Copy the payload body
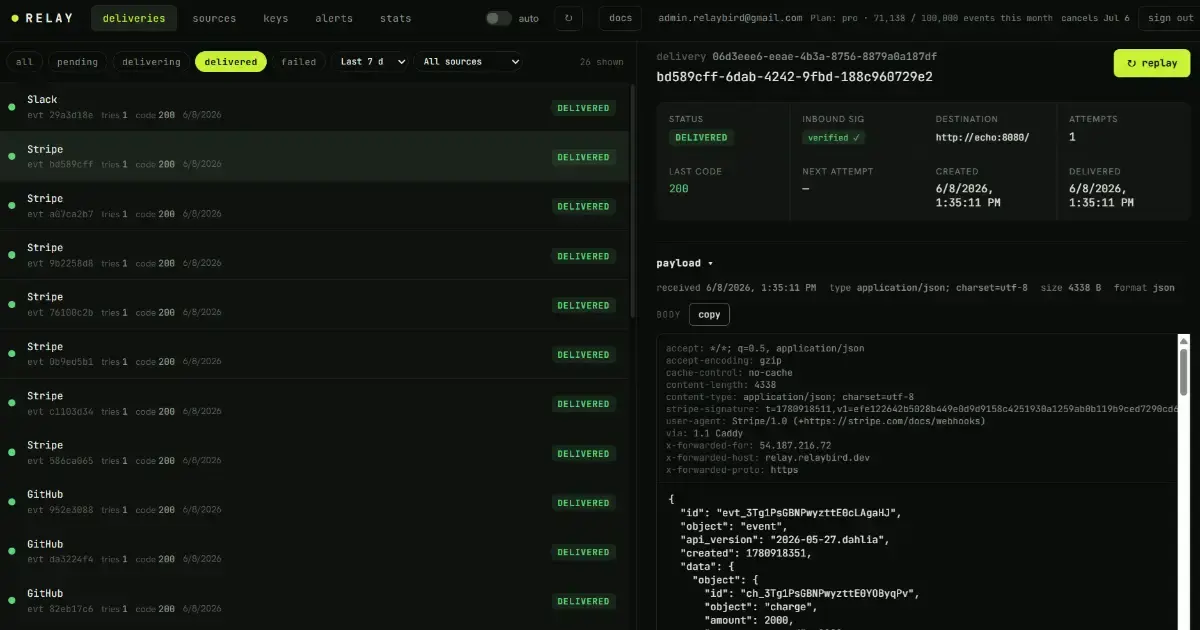This screenshot has height=630, width=1200. pyautogui.click(x=709, y=314)
